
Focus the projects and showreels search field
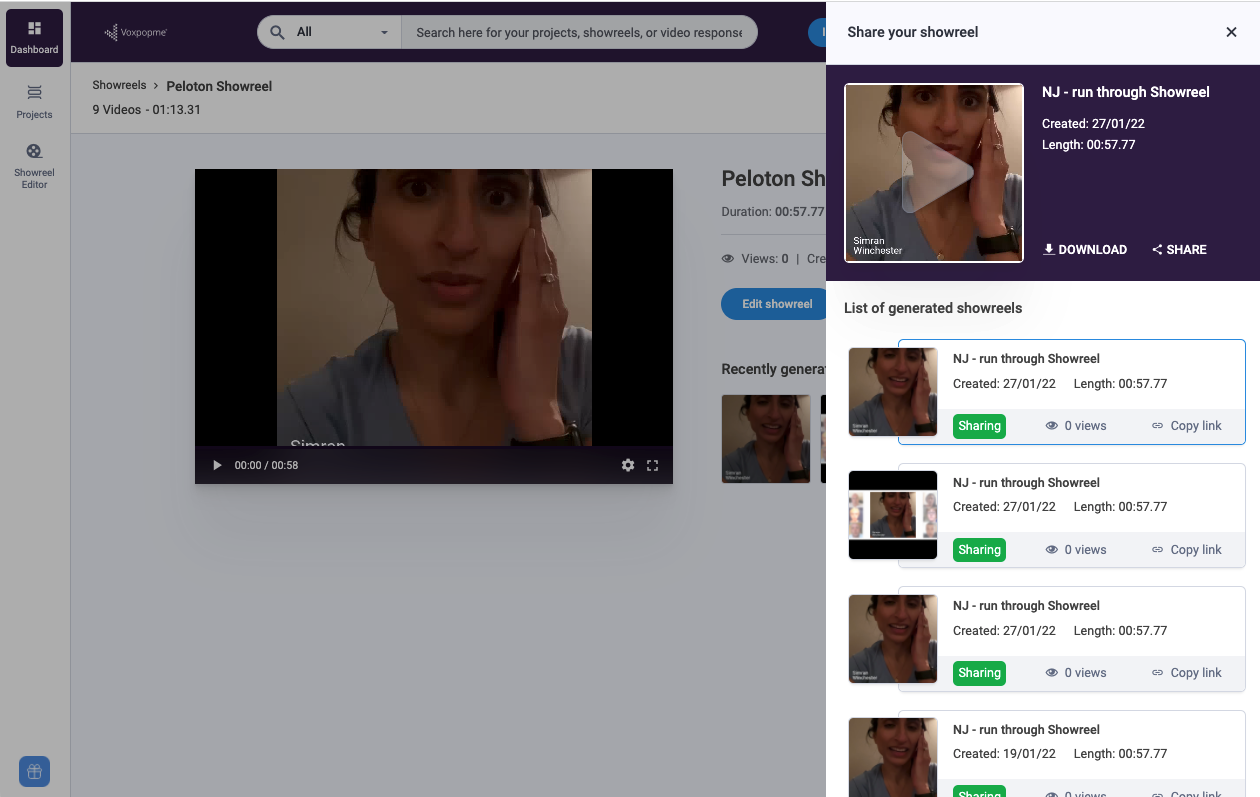click(x=579, y=32)
